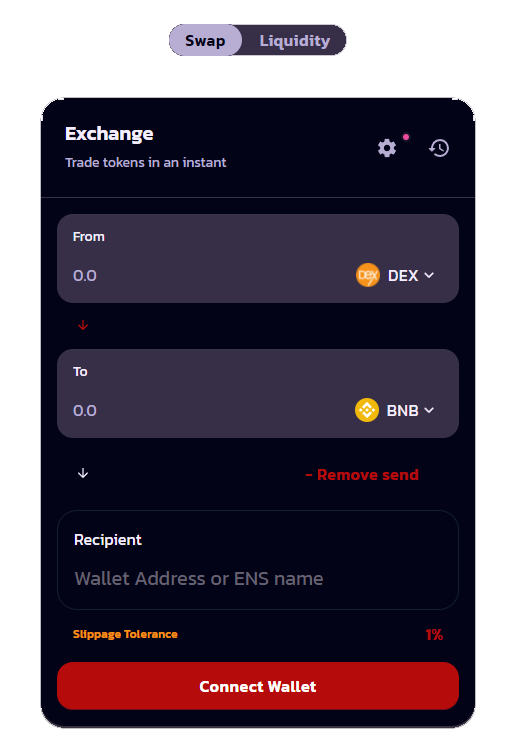Click the Remove send link
Viewport: 516px width, 756px height.
click(x=362, y=475)
